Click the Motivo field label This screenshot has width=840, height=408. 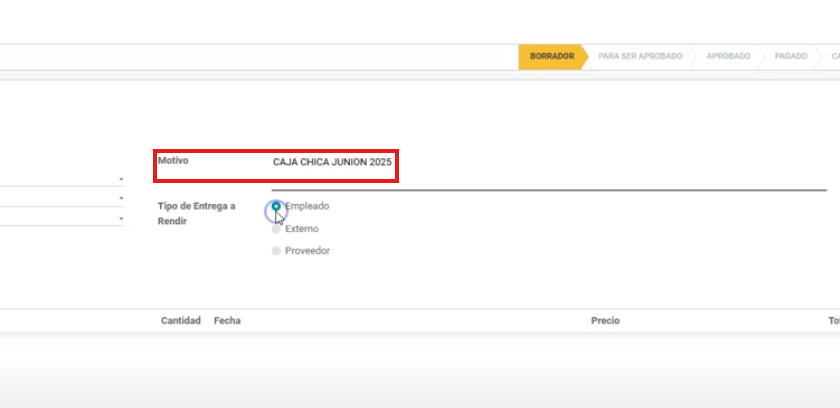pyautogui.click(x=173, y=161)
